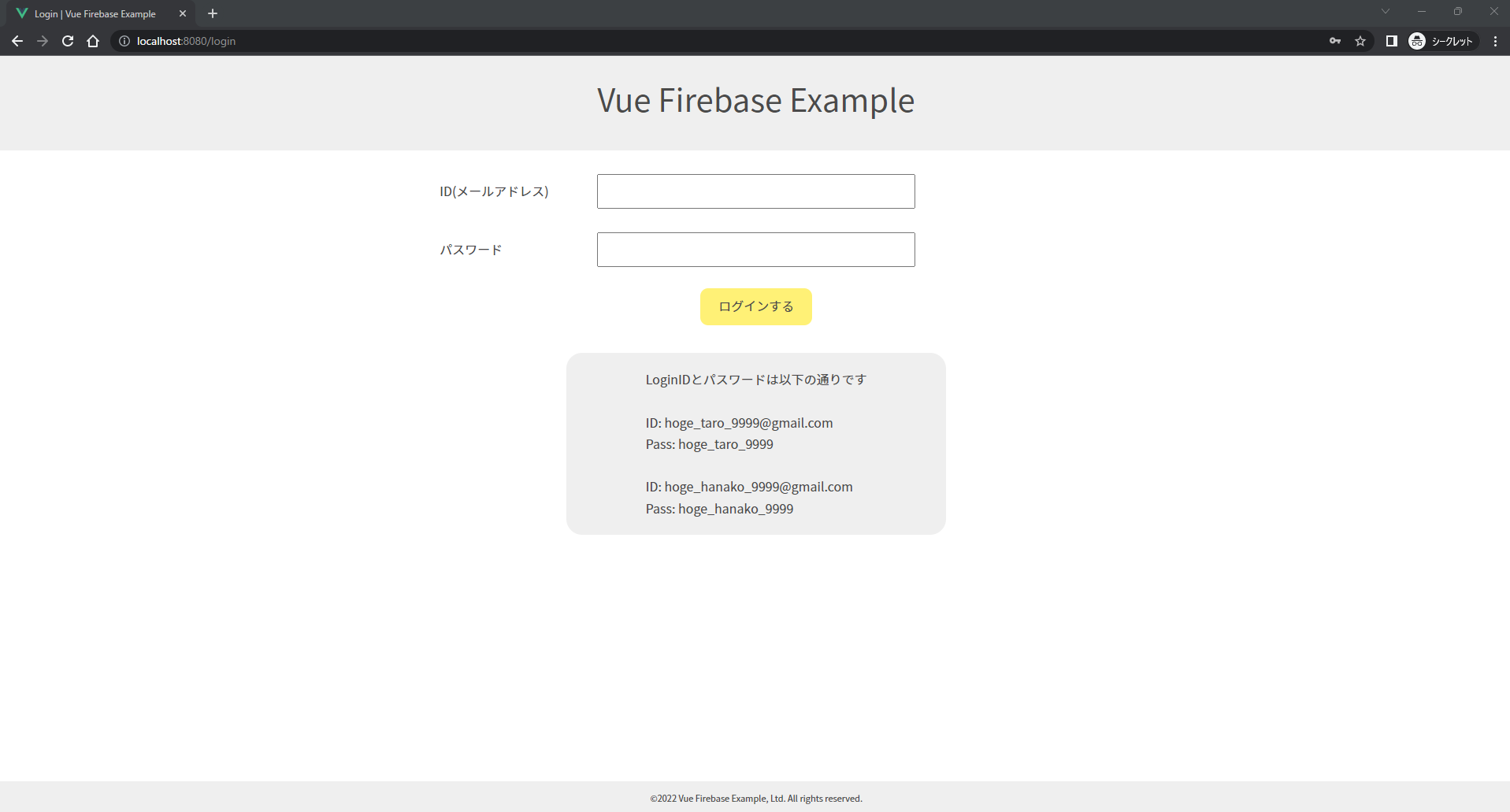Go back using the back arrow icon

click(17, 41)
